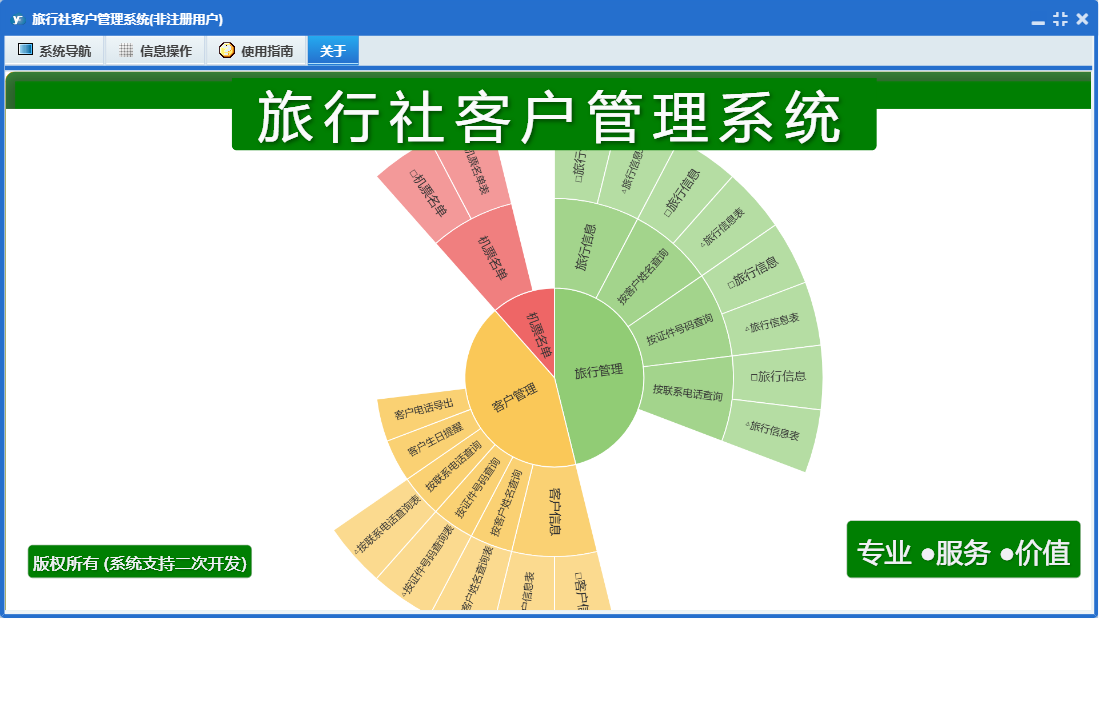Open the orange 按客户姓名查询 segment
The width and height of the screenshot is (1099, 723).
pyautogui.click(x=506, y=504)
